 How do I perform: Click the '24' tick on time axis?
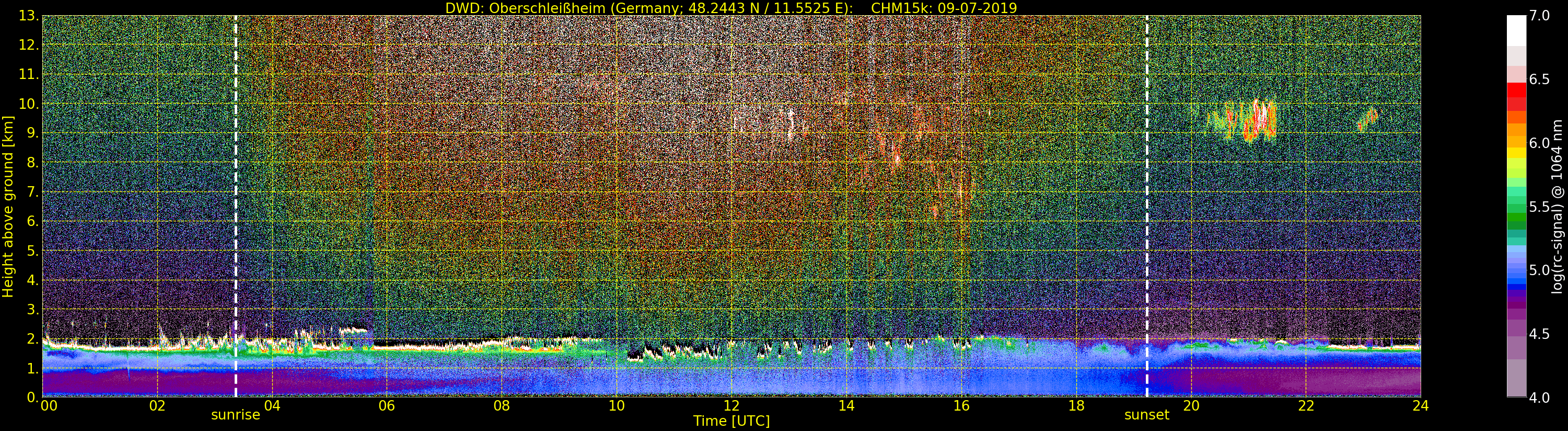(1421, 405)
